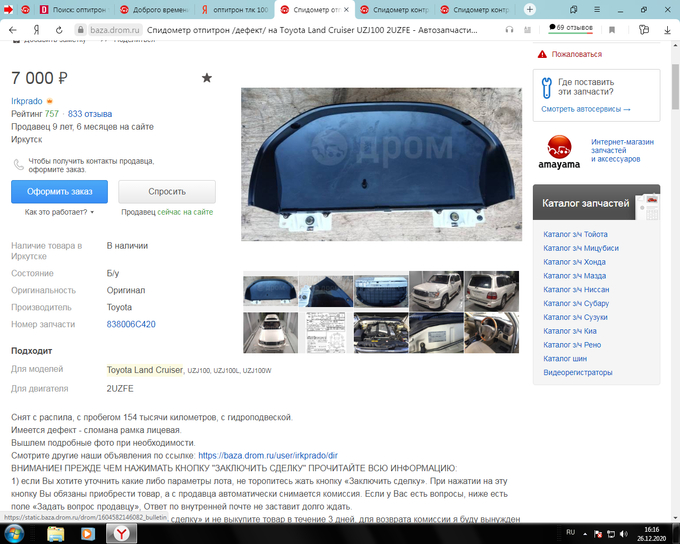
Task: Open downloads arrow icon
Action: coord(667,30)
